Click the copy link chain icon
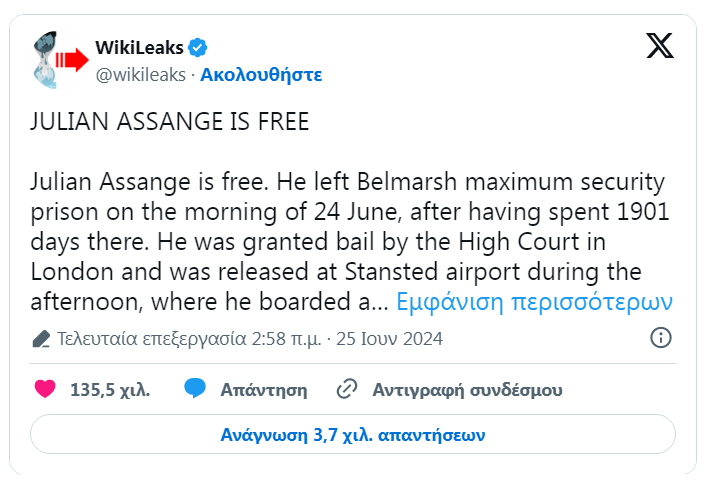Viewport: 710px width, 482px height. (x=347, y=389)
